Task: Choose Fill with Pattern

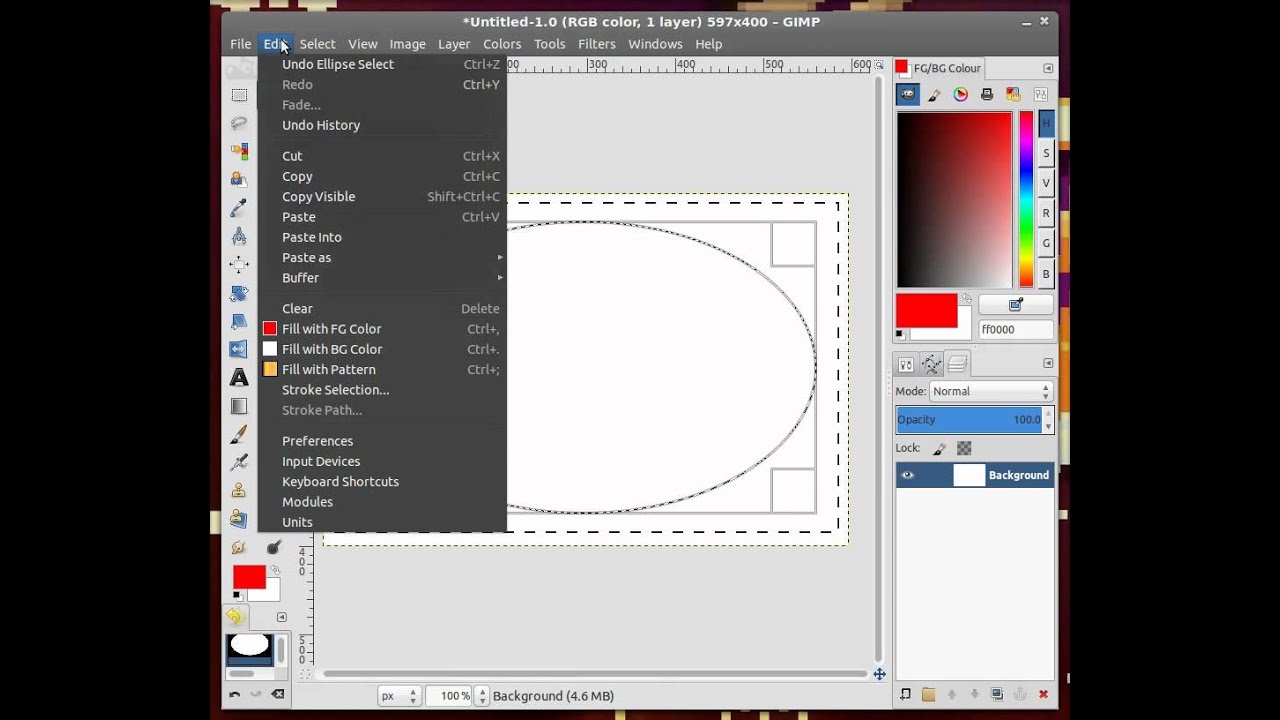Action: (382, 370)
